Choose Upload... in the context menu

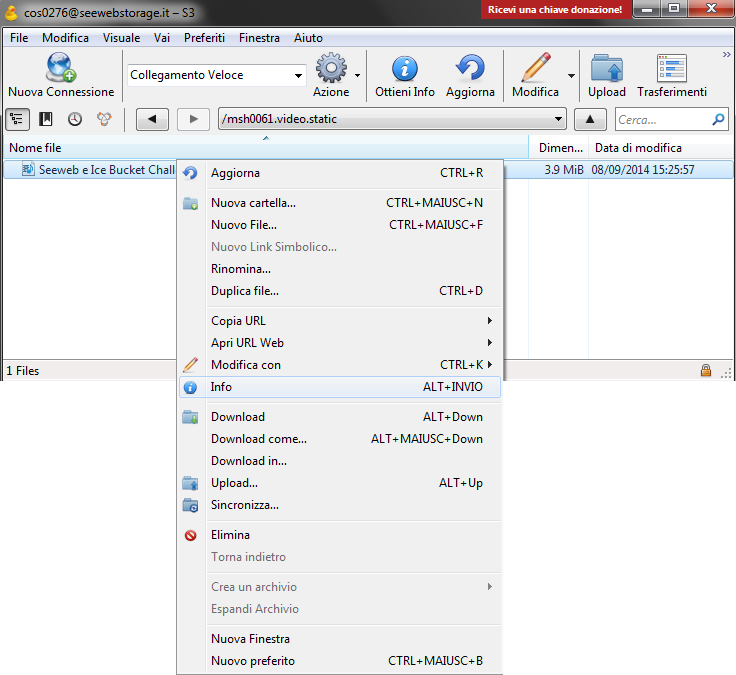pyautogui.click(x=340, y=483)
